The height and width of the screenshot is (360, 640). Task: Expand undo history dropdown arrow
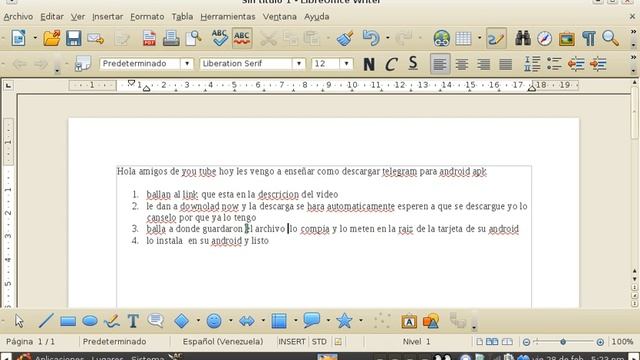tap(387, 38)
